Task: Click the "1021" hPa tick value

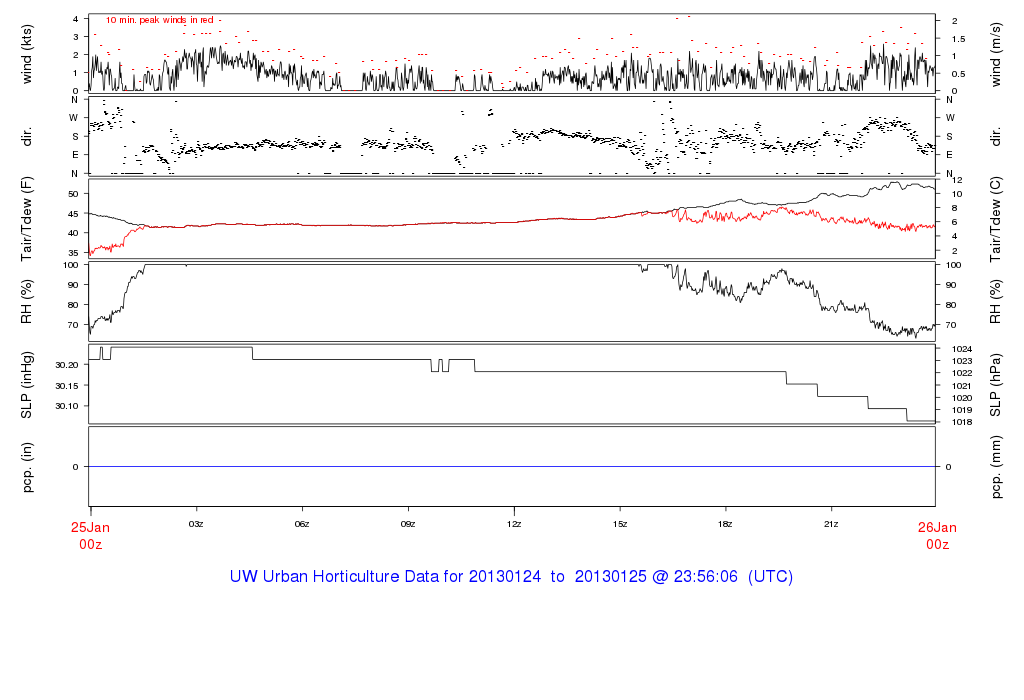Action: pos(962,386)
